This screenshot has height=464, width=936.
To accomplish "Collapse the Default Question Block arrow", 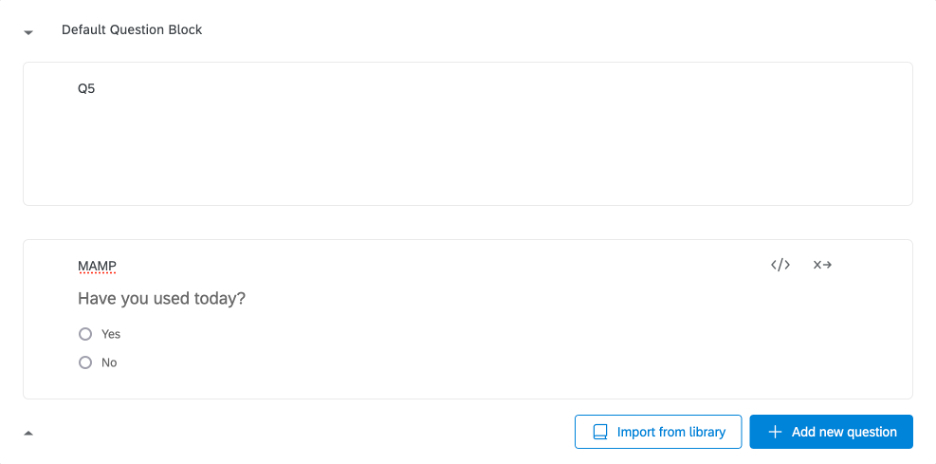I will coord(29,32).
